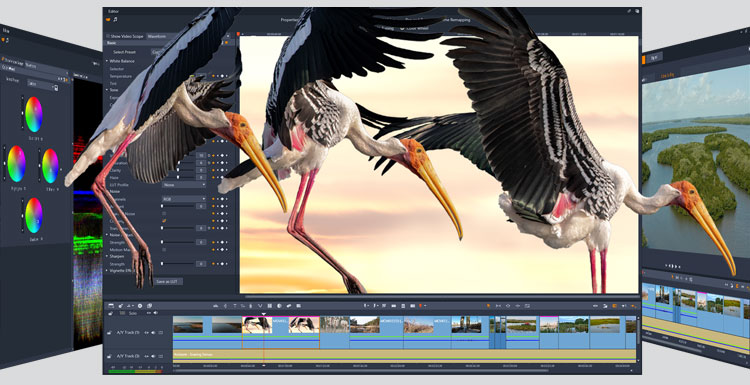750x385 pixels.
Task: Expand the Vignette Effect section
Action: tap(107, 271)
